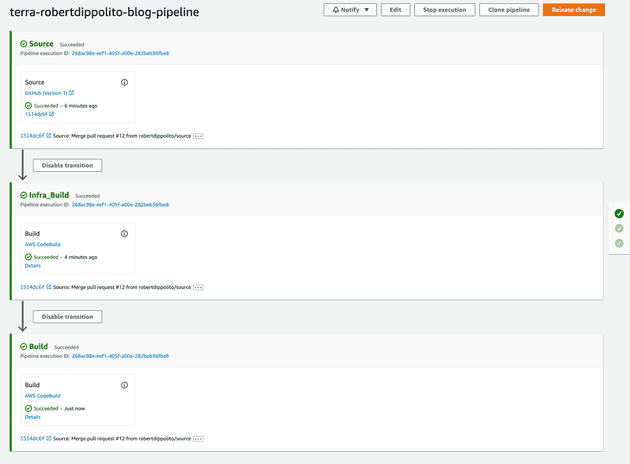Select the pipeline title terra-robertdippolito-blog-pipeline

(x=104, y=12)
